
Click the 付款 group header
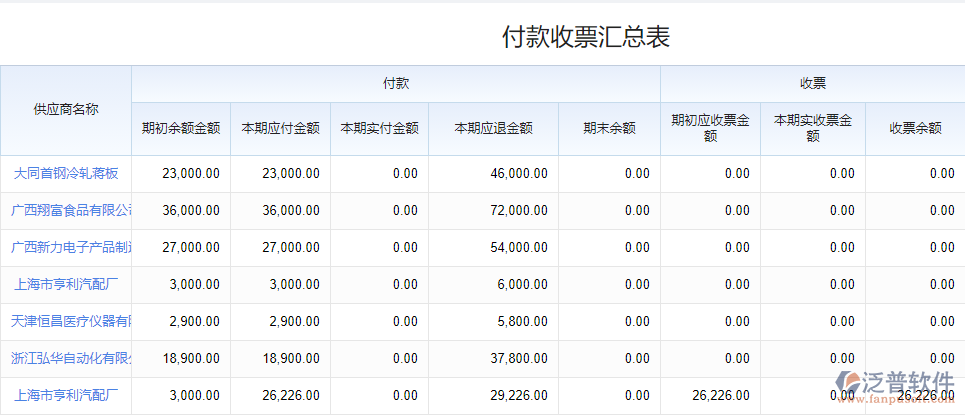point(396,83)
